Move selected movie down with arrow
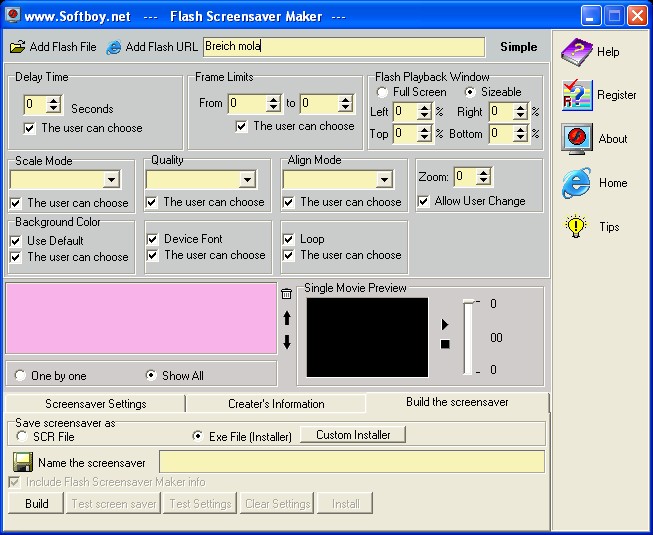This screenshot has width=653, height=535. click(287, 342)
